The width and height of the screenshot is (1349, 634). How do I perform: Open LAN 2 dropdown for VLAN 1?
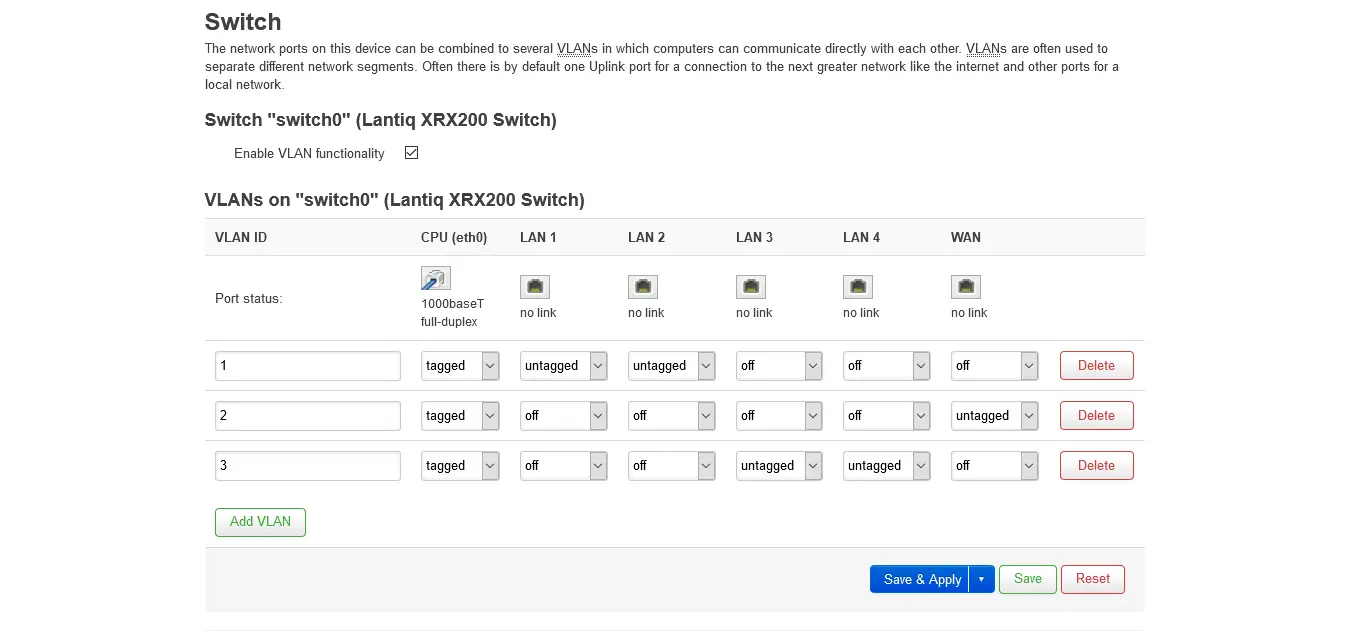tap(671, 366)
